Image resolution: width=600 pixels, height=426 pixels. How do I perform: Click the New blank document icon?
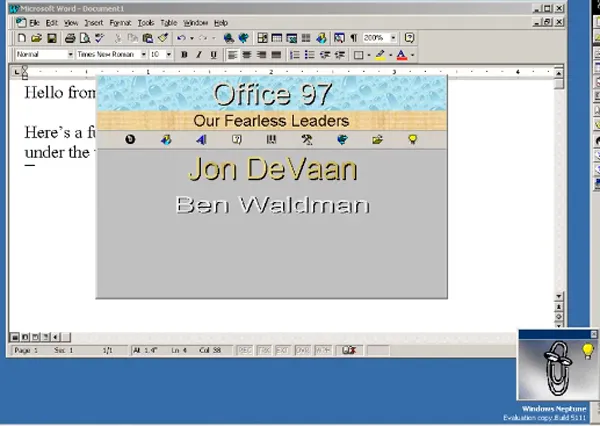(x=21, y=38)
